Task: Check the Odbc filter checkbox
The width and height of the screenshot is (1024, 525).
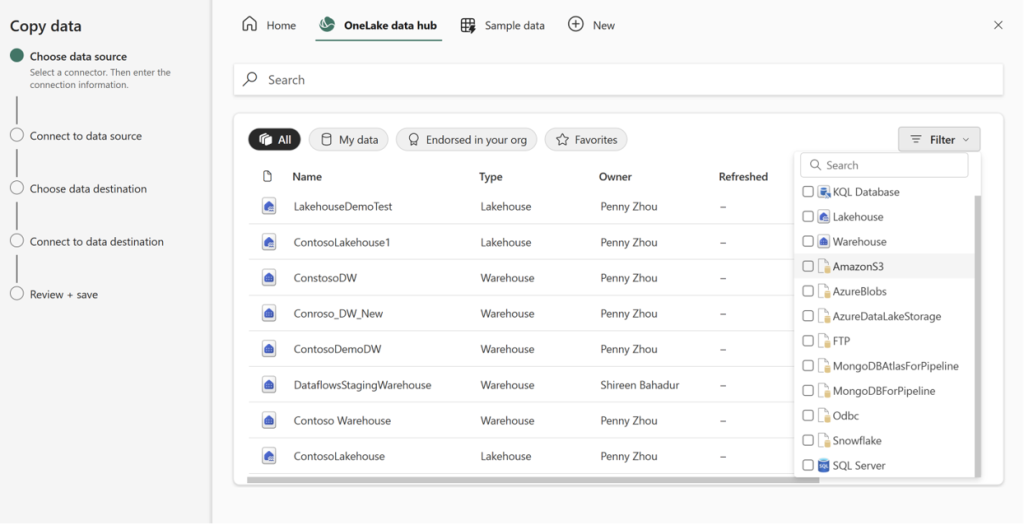Action: 808,415
